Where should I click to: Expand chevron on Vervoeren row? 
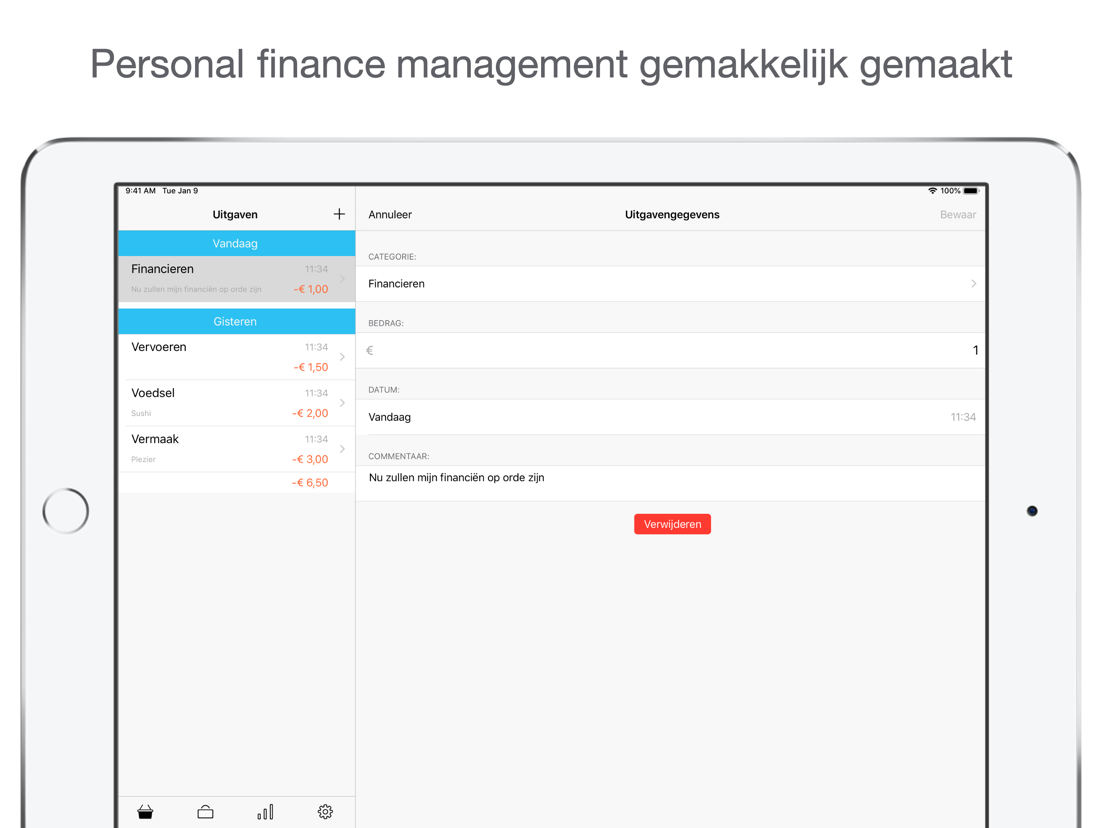342,357
